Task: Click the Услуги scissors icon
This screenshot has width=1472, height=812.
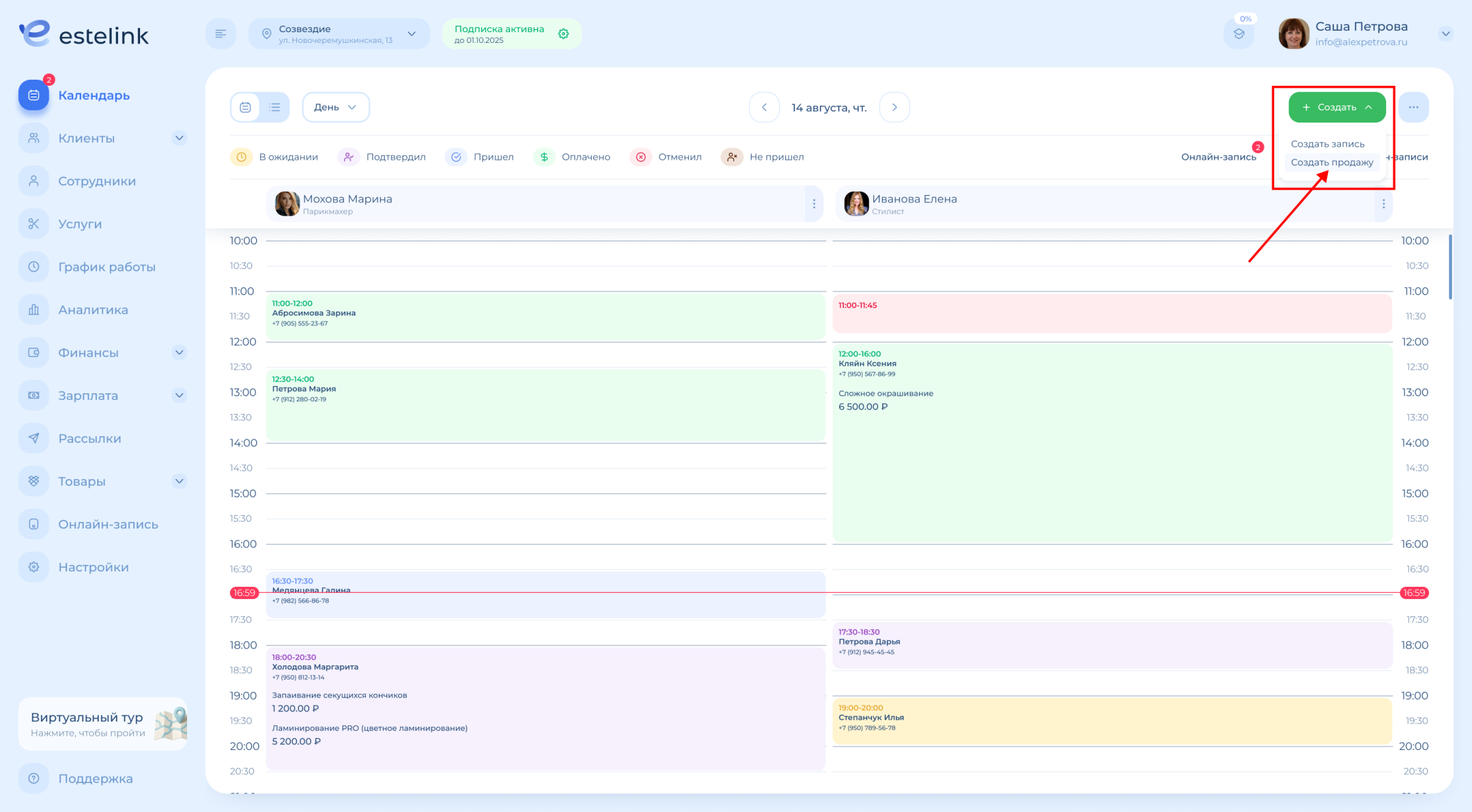Action: 34,224
